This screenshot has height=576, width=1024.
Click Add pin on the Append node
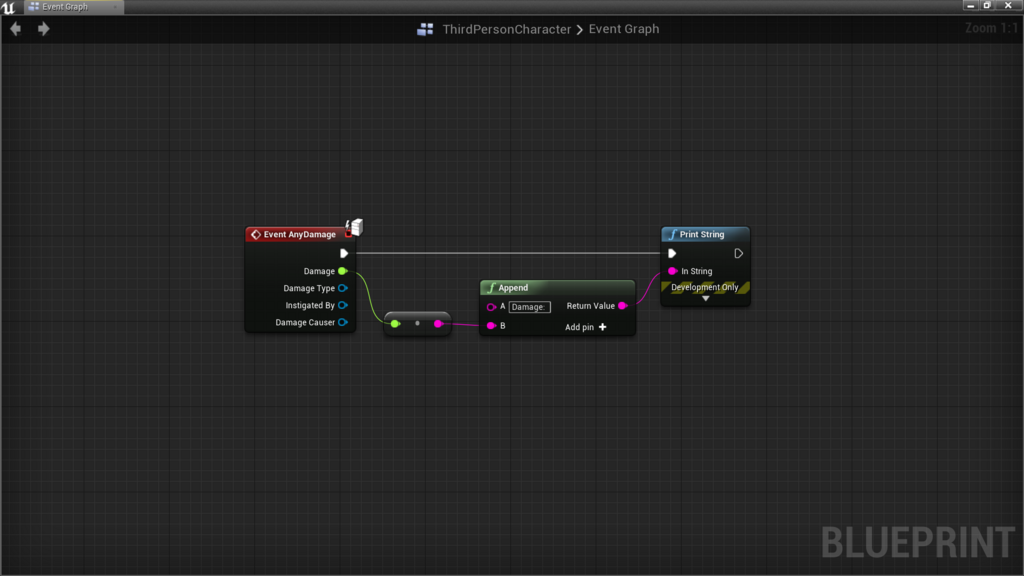click(586, 327)
